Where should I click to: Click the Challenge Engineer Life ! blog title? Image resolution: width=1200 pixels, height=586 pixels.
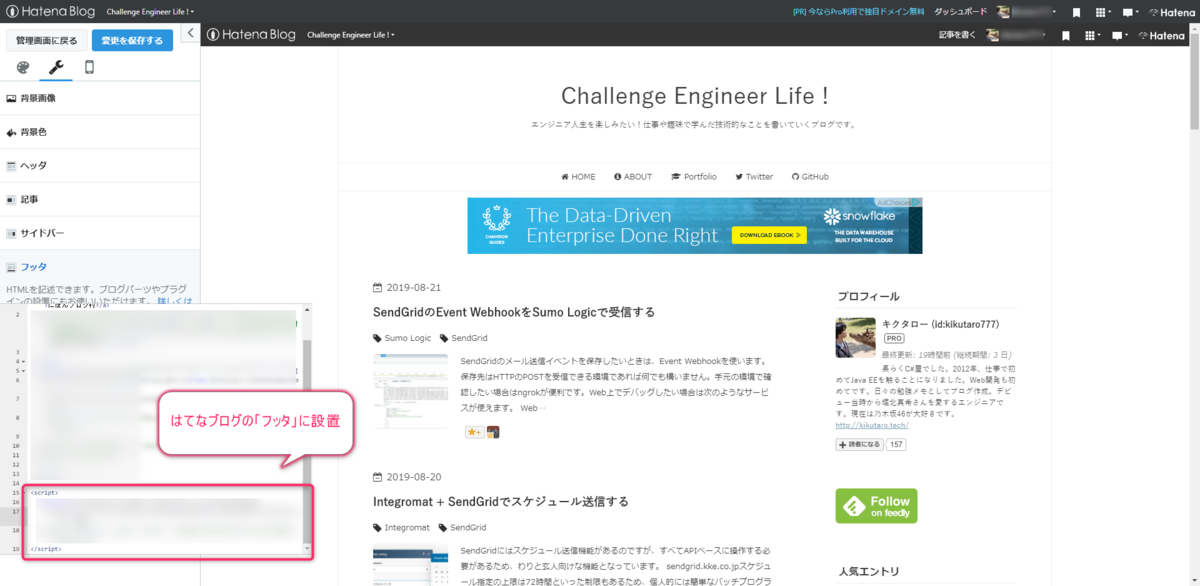(695, 96)
